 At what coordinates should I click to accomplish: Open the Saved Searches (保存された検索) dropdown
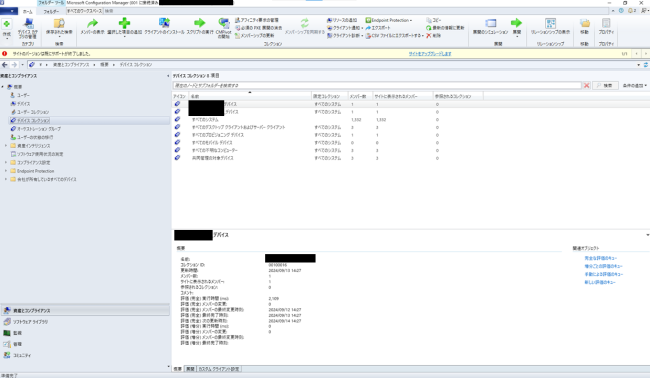(x=59, y=27)
